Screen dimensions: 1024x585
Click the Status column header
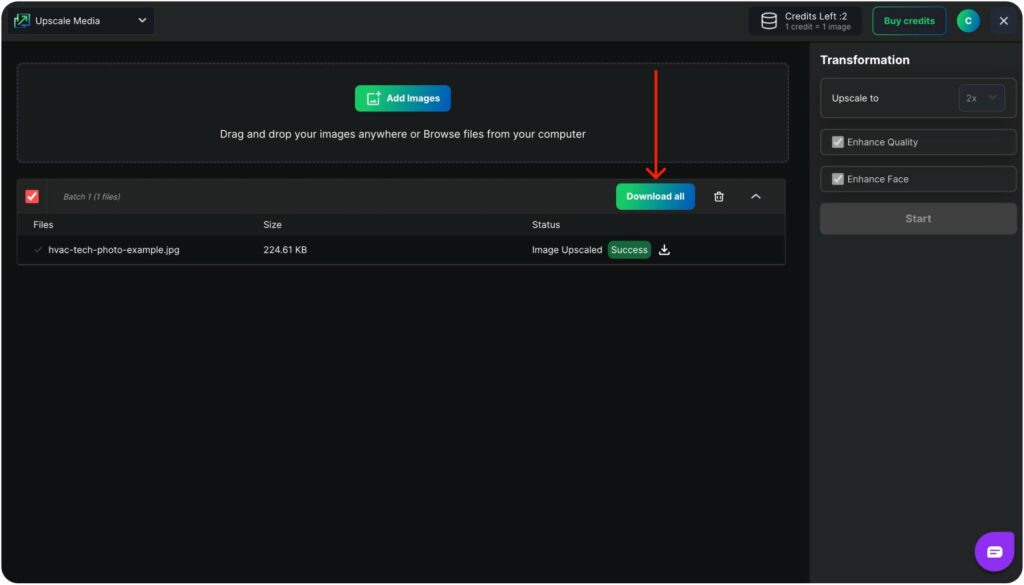[x=546, y=225]
